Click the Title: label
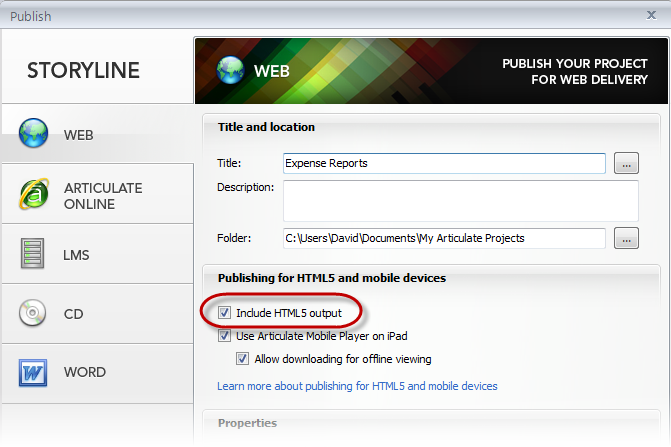Image resolution: width=671 pixels, height=447 pixels. pos(229,163)
